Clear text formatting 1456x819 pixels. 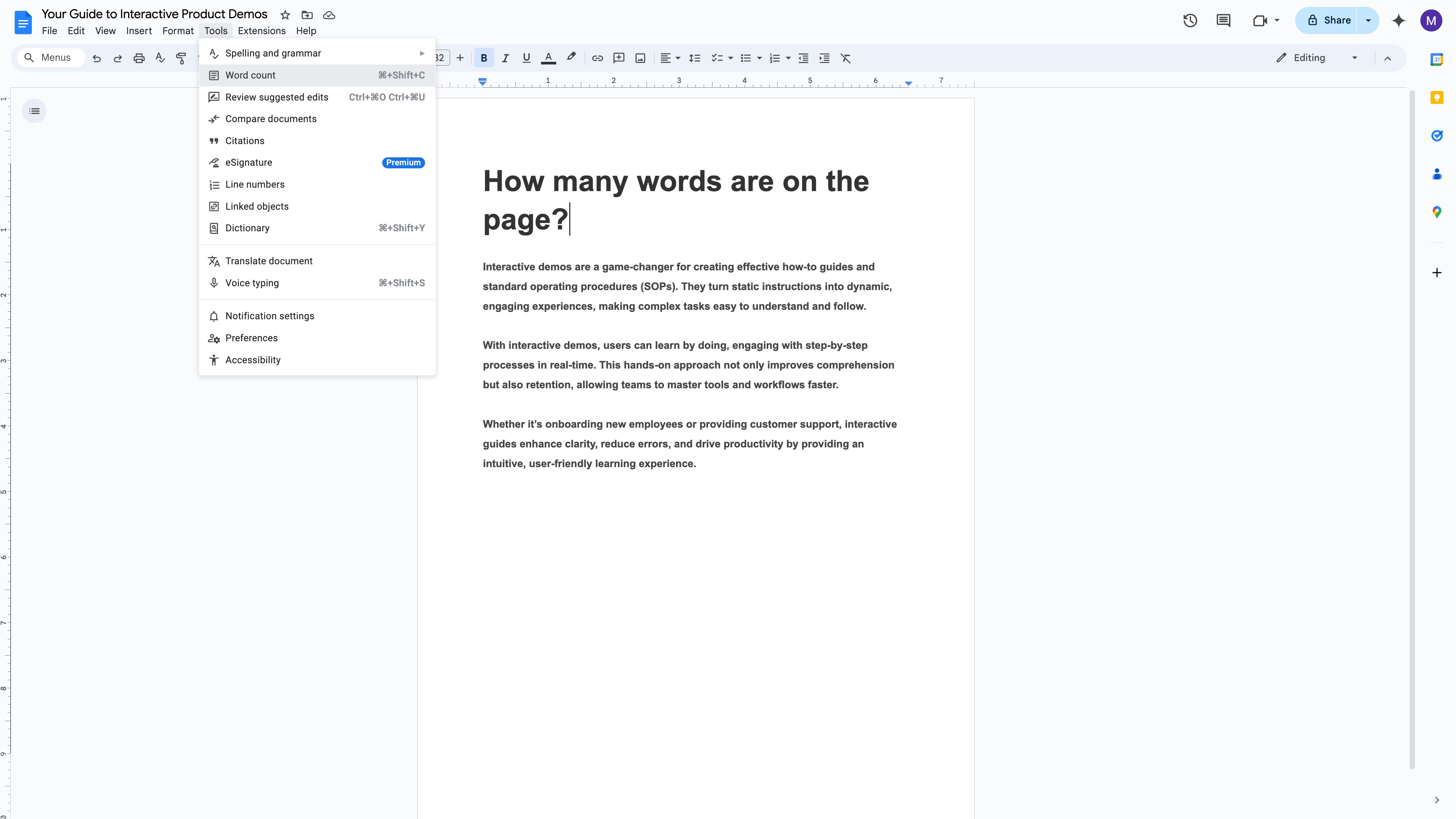(x=846, y=58)
